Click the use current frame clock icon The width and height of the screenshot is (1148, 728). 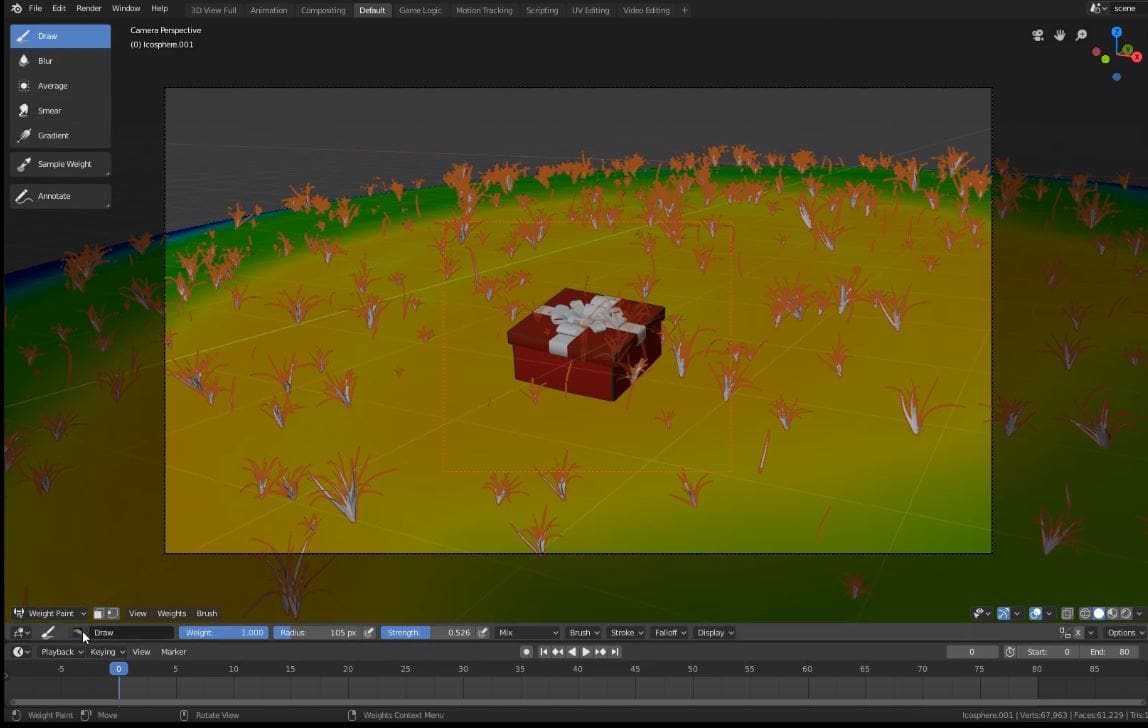pos(1010,652)
